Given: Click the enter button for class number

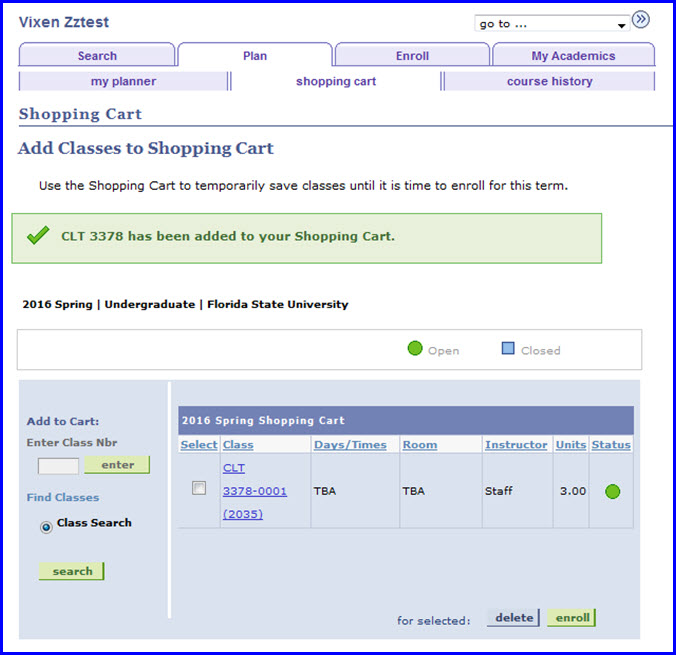Looking at the screenshot, I should coord(117,465).
